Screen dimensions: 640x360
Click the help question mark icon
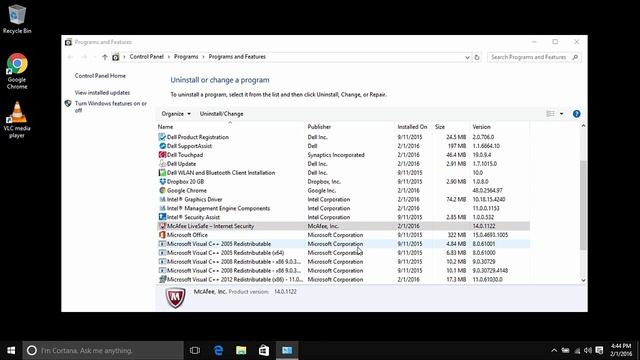click(576, 114)
